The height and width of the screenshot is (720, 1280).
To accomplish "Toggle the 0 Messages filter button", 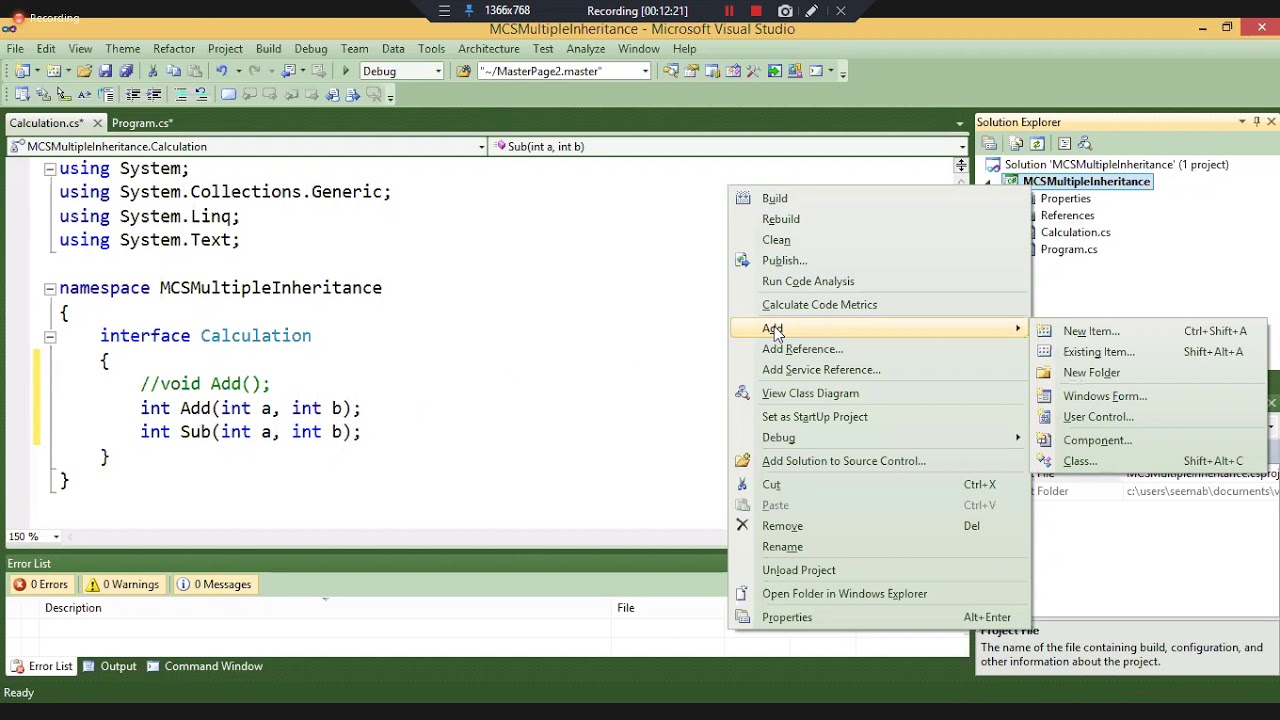I will [214, 585].
